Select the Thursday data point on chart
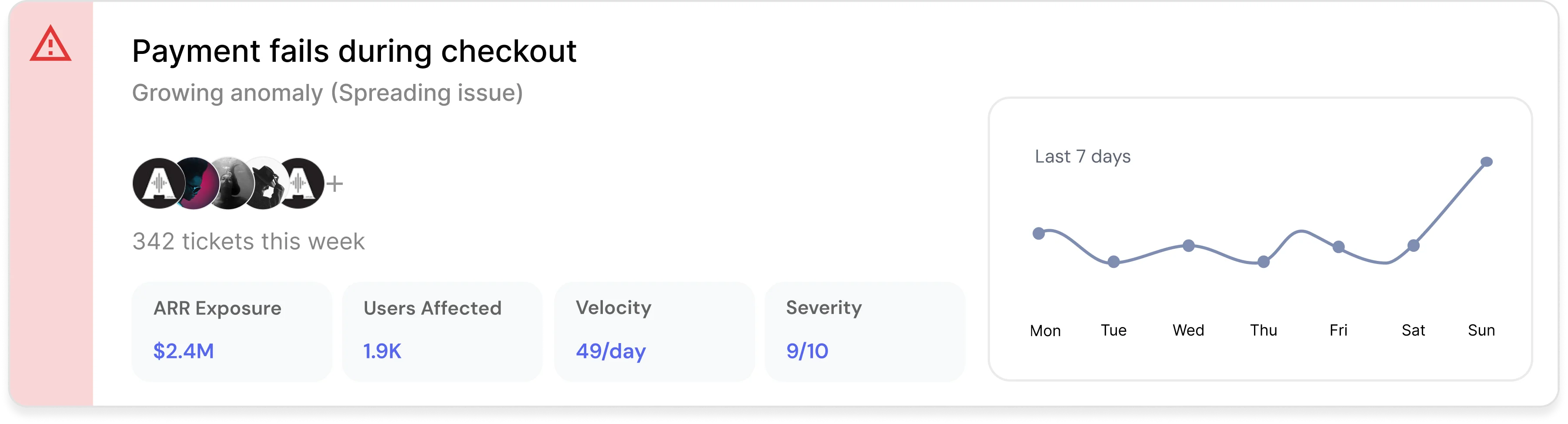Viewport: 1568px width, 424px height. pos(1264,262)
